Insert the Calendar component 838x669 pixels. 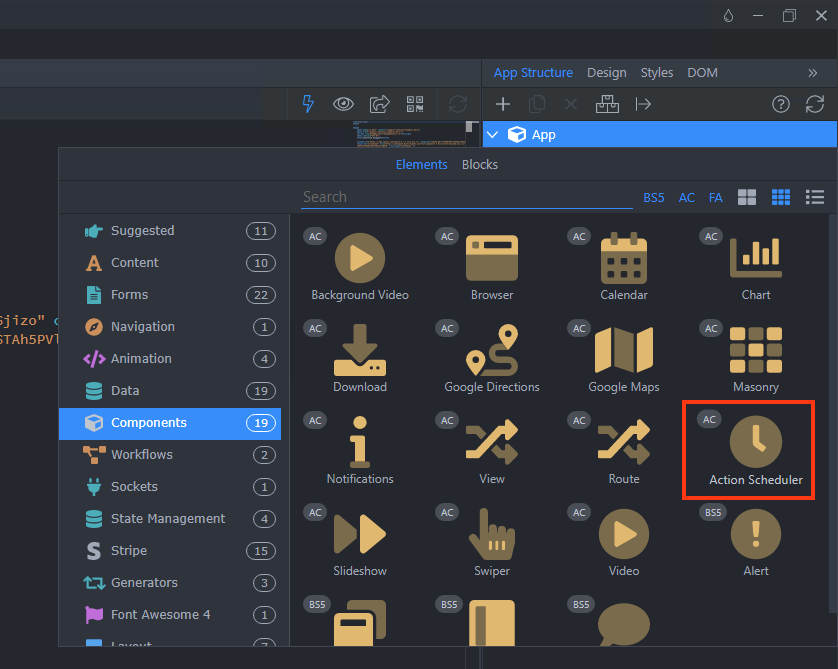[x=624, y=266]
